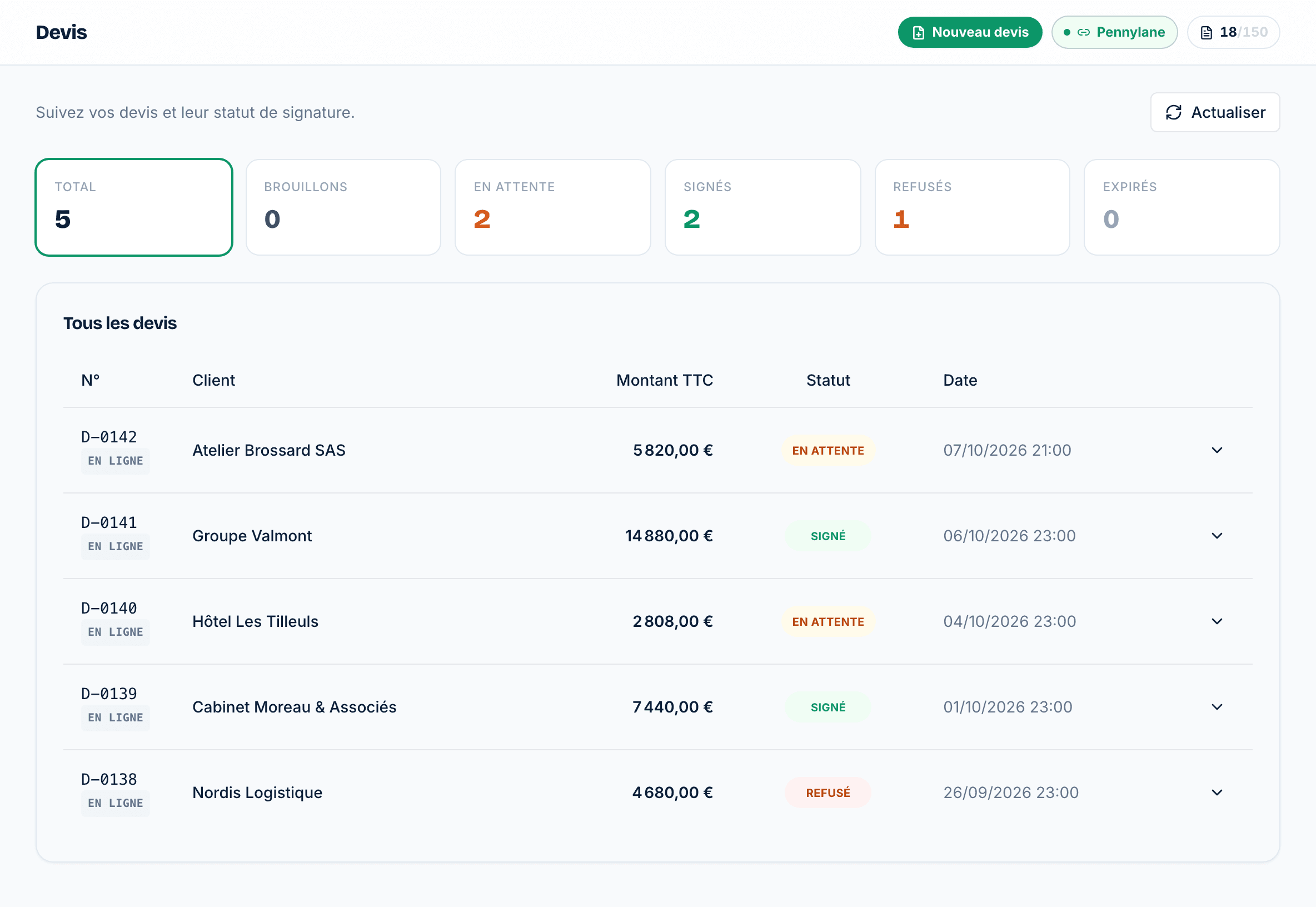Select the Expirés filter card
The image size is (1316, 907).
pyautogui.click(x=1182, y=207)
